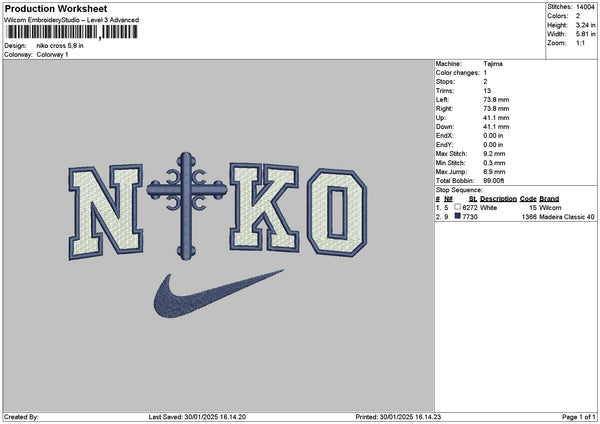Click the barcode under the worksheet title
The width and height of the screenshot is (600, 424).
(72, 32)
